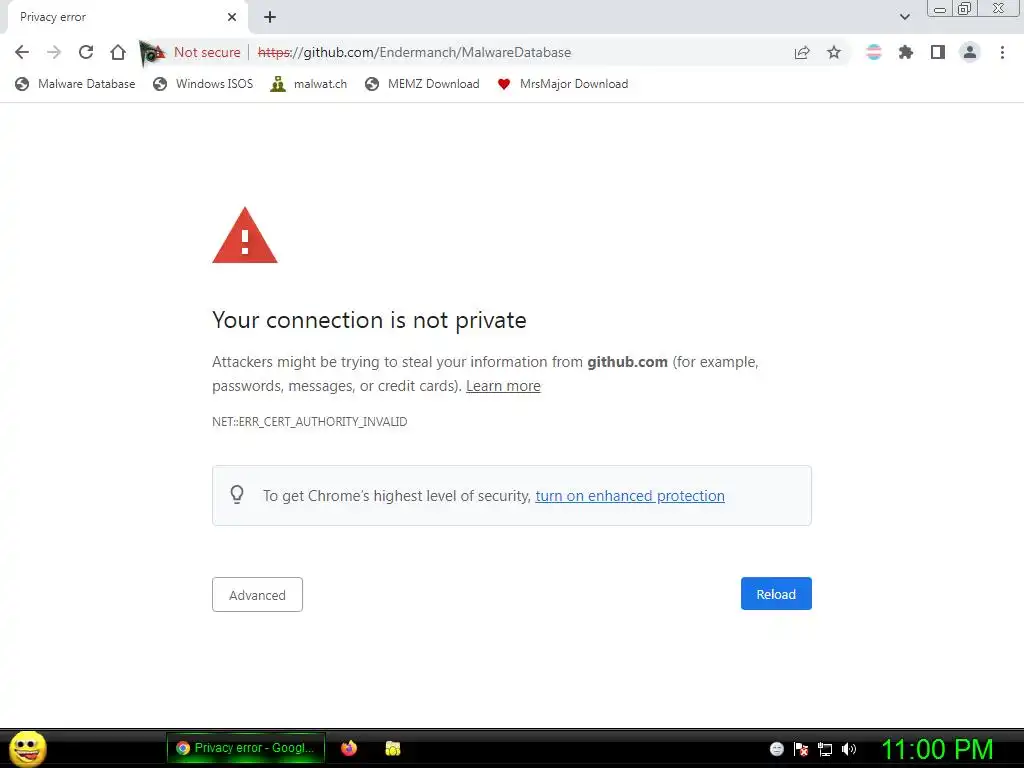The width and height of the screenshot is (1024, 768).
Task: Toggle the side panel icon
Action: coord(937,52)
